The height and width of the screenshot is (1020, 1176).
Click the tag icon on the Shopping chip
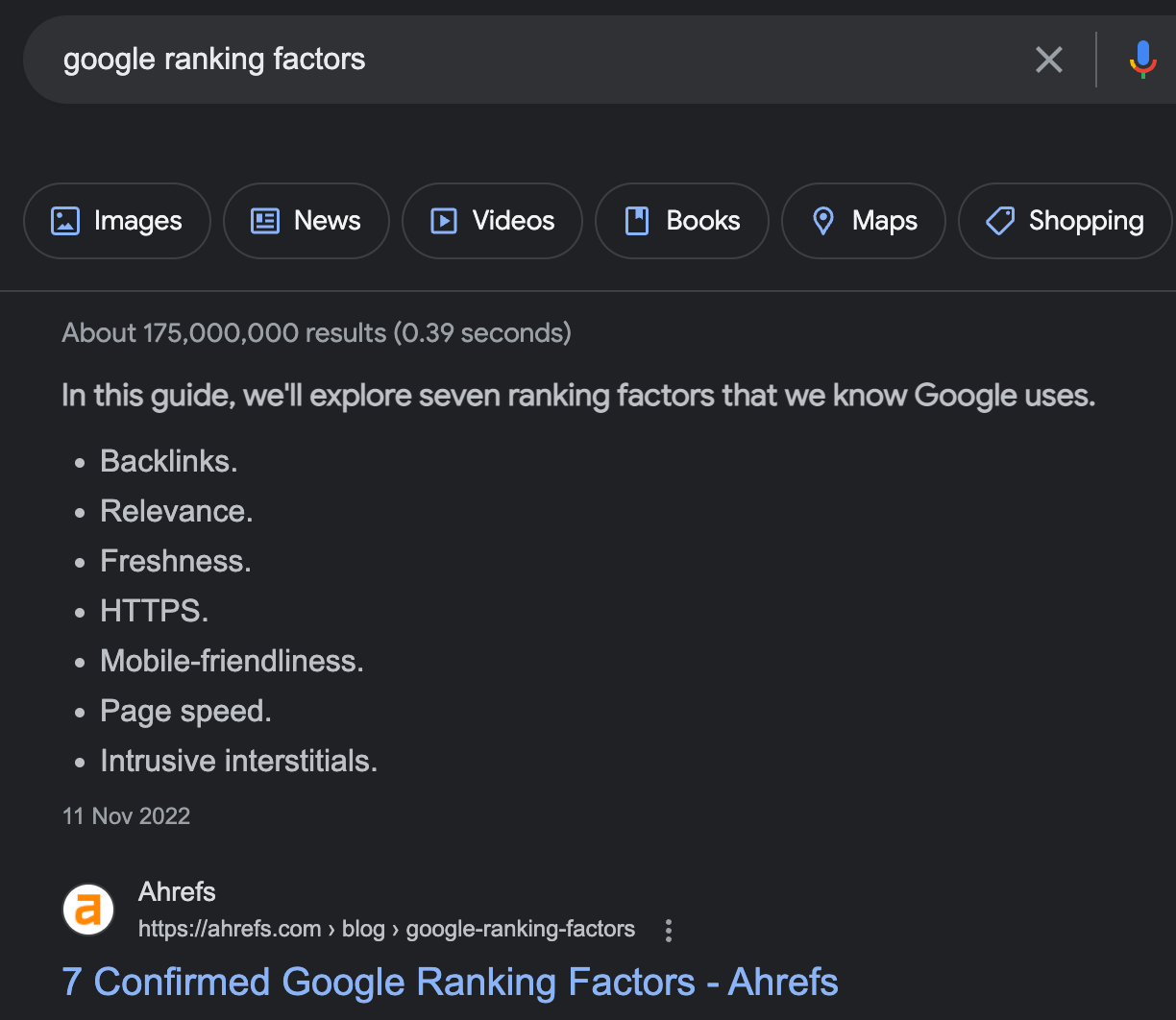click(999, 221)
